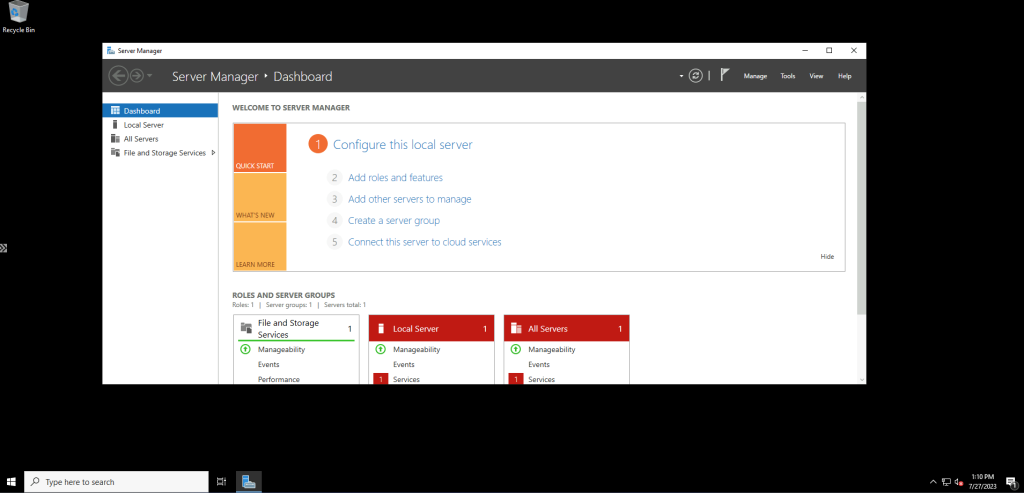
Task: Click red Services alert badge in Local Server
Action: pos(381,379)
